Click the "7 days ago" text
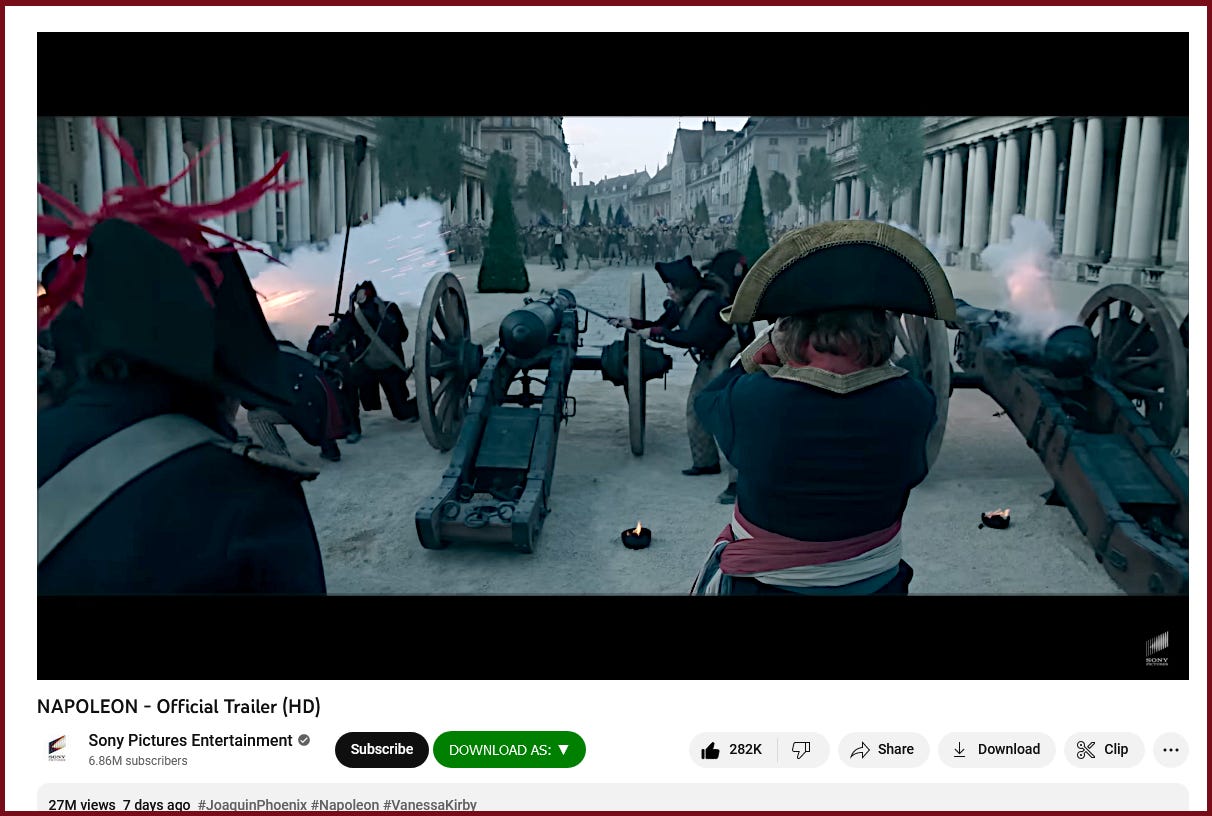The width and height of the screenshot is (1212, 816). (x=156, y=805)
